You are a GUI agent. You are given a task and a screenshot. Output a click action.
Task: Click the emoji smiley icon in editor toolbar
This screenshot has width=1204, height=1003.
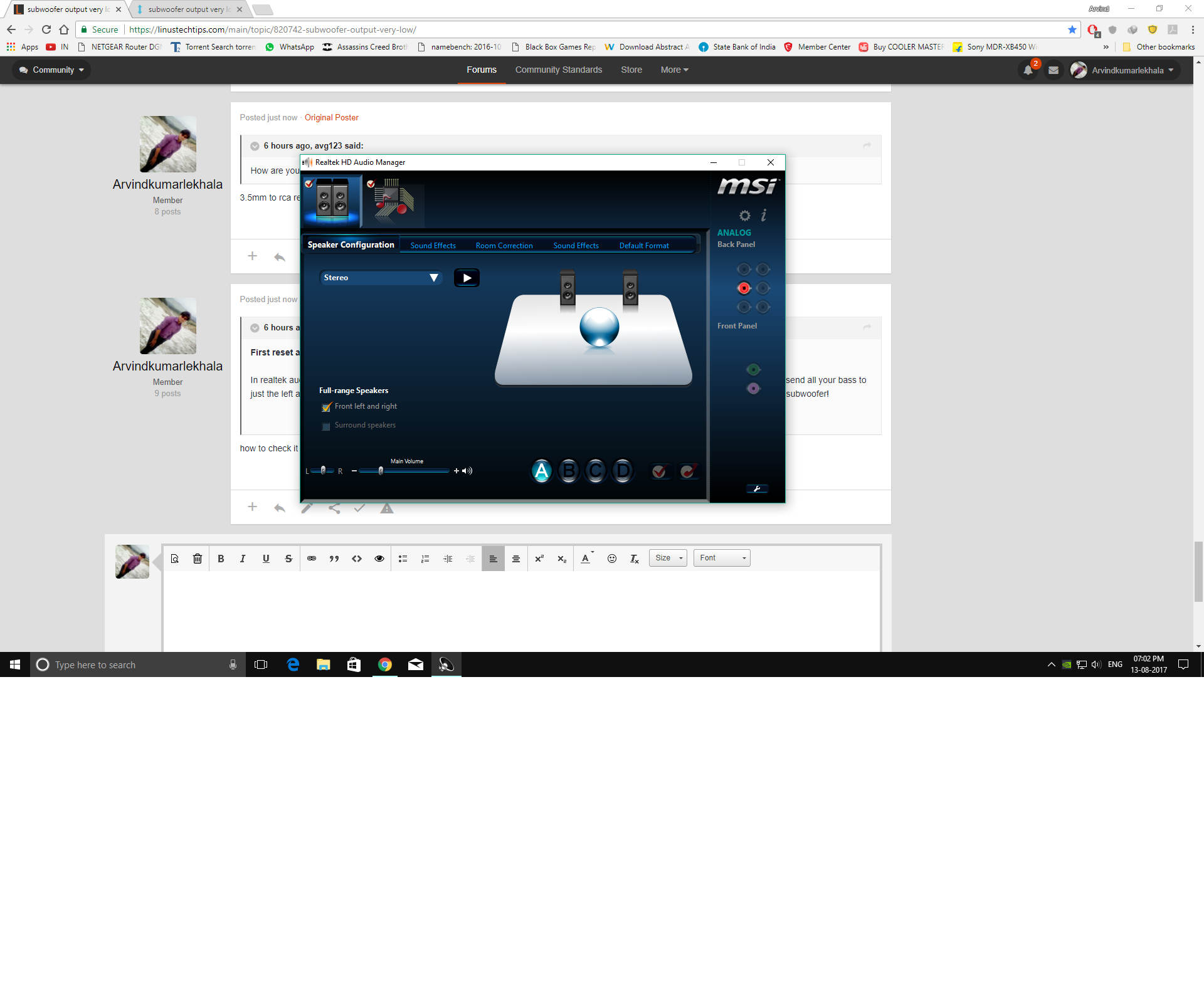point(612,558)
